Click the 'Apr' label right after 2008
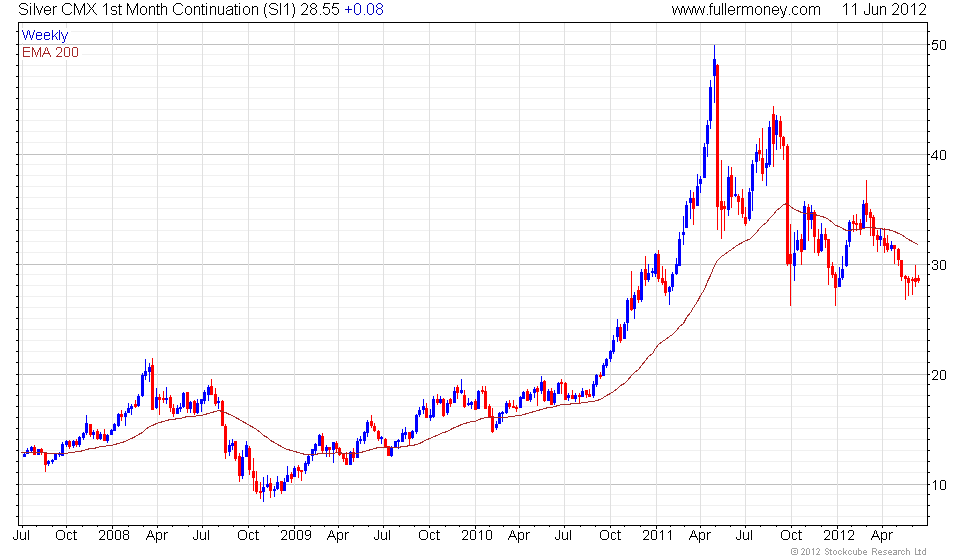Screen dimensions: 980x560 pyautogui.click(x=157, y=536)
